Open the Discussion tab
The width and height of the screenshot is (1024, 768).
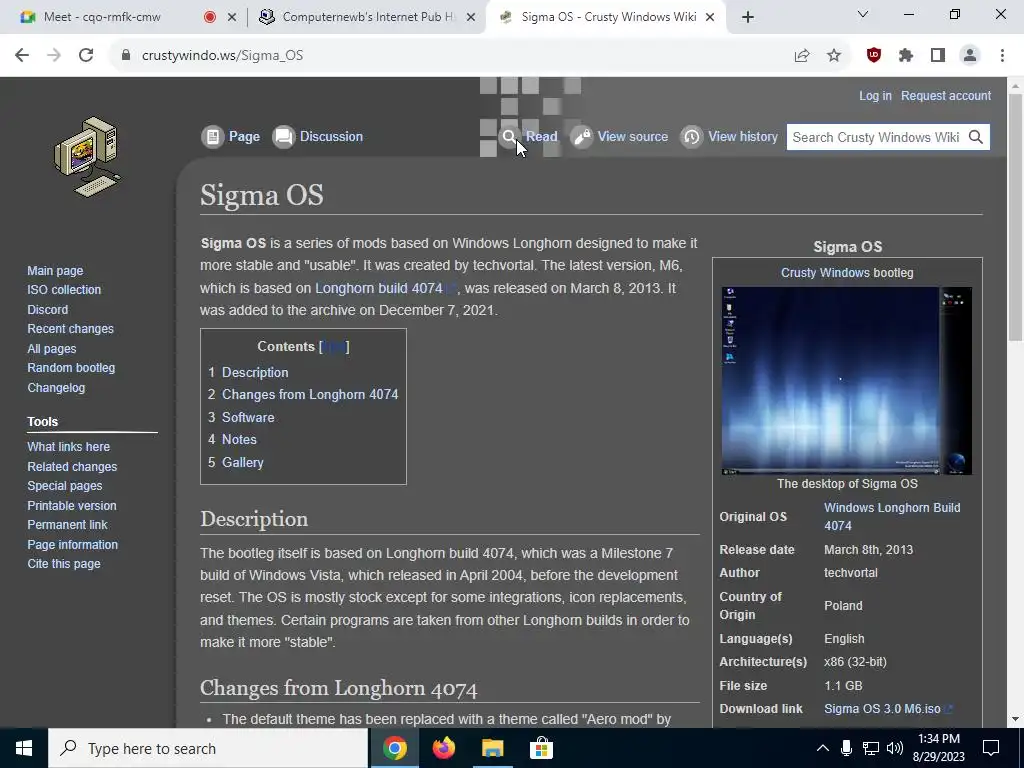(317, 136)
